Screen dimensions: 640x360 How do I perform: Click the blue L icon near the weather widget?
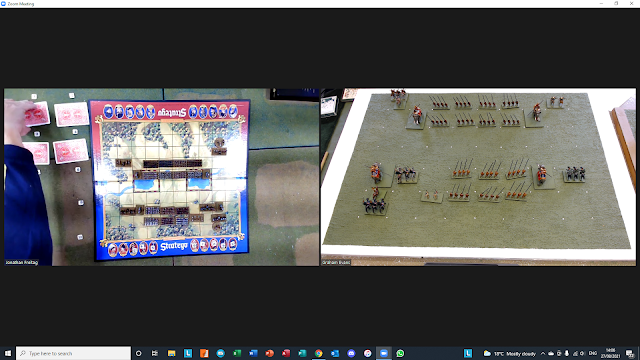(468, 353)
